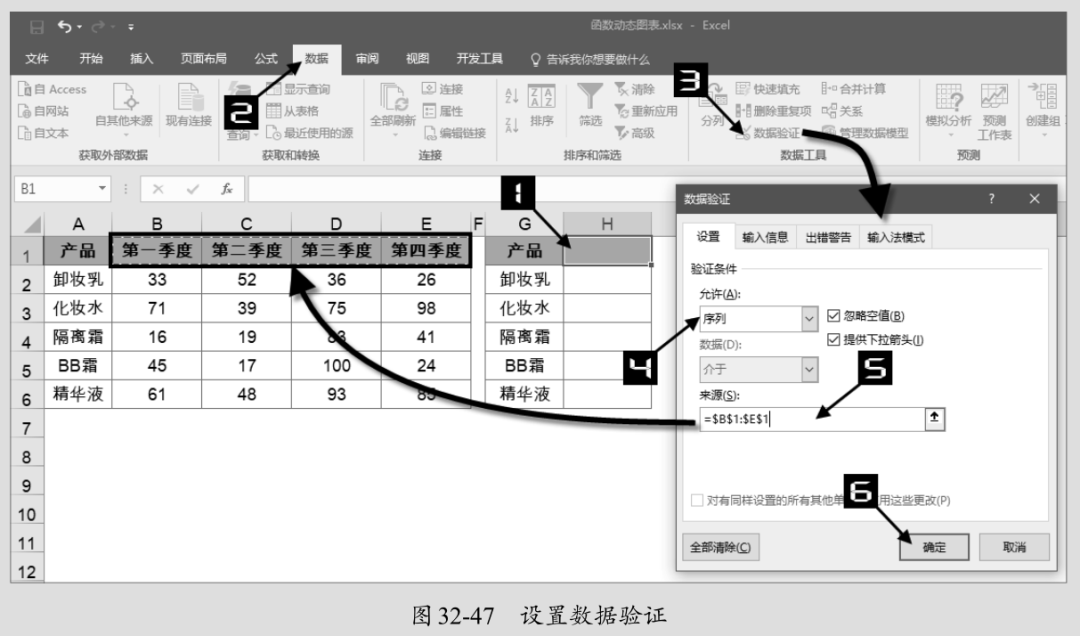Click 合并计算 in data tools
The width and height of the screenshot is (1080, 636).
[x=853, y=89]
